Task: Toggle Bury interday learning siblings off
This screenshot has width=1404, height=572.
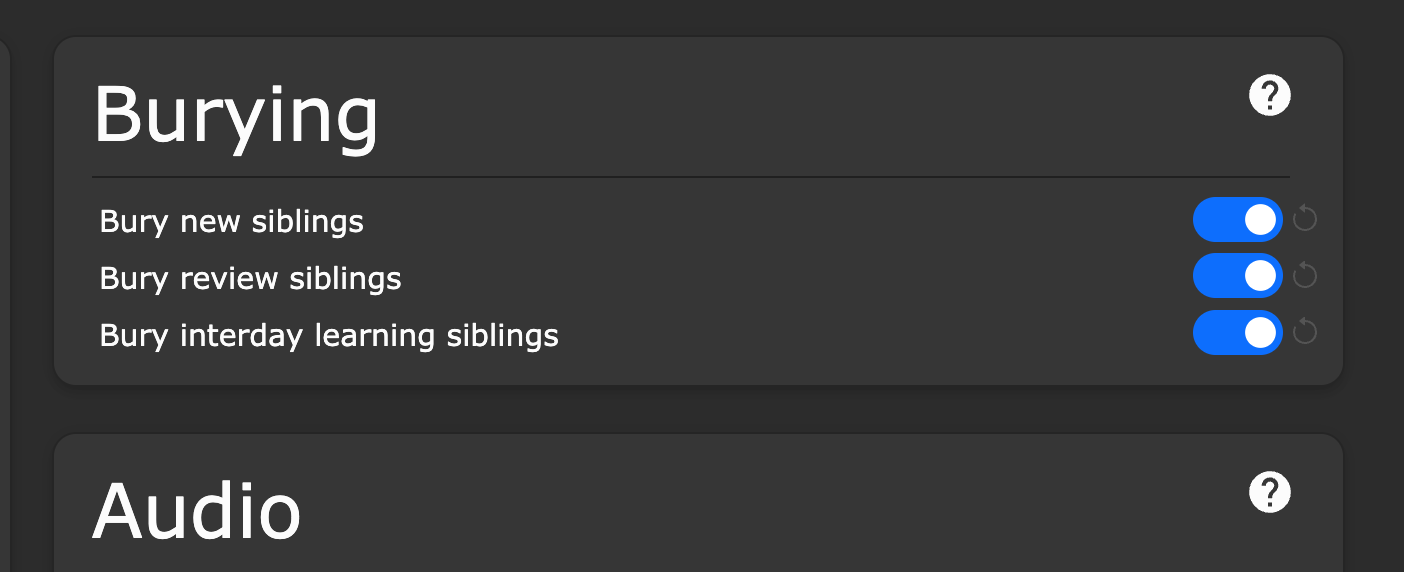Action: point(1237,332)
